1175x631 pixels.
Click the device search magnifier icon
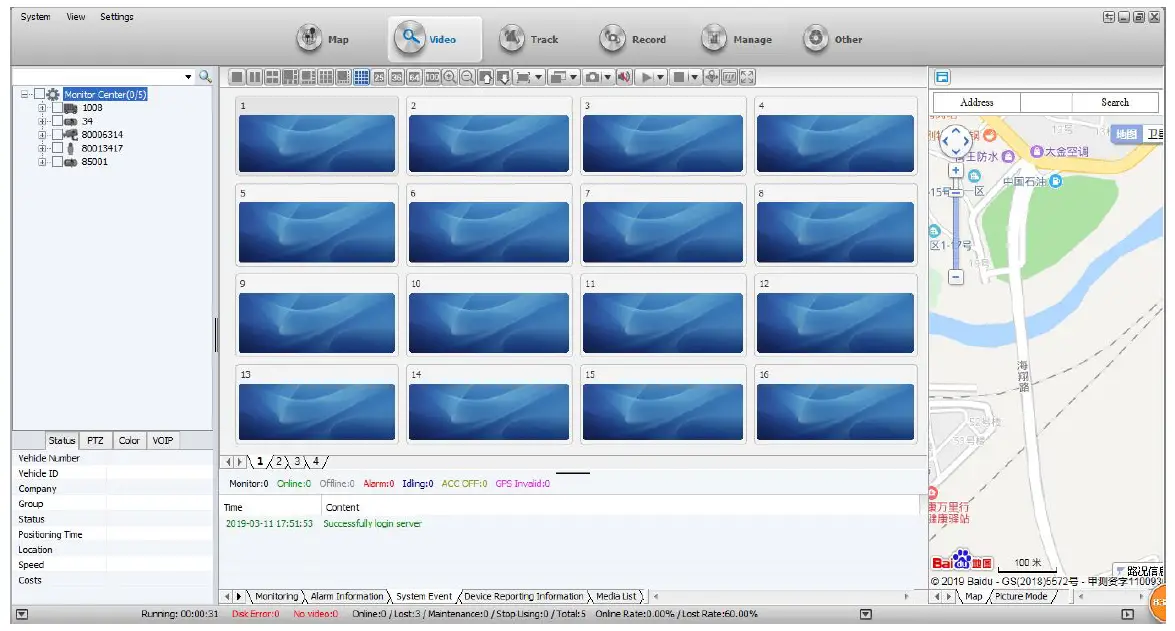point(205,77)
